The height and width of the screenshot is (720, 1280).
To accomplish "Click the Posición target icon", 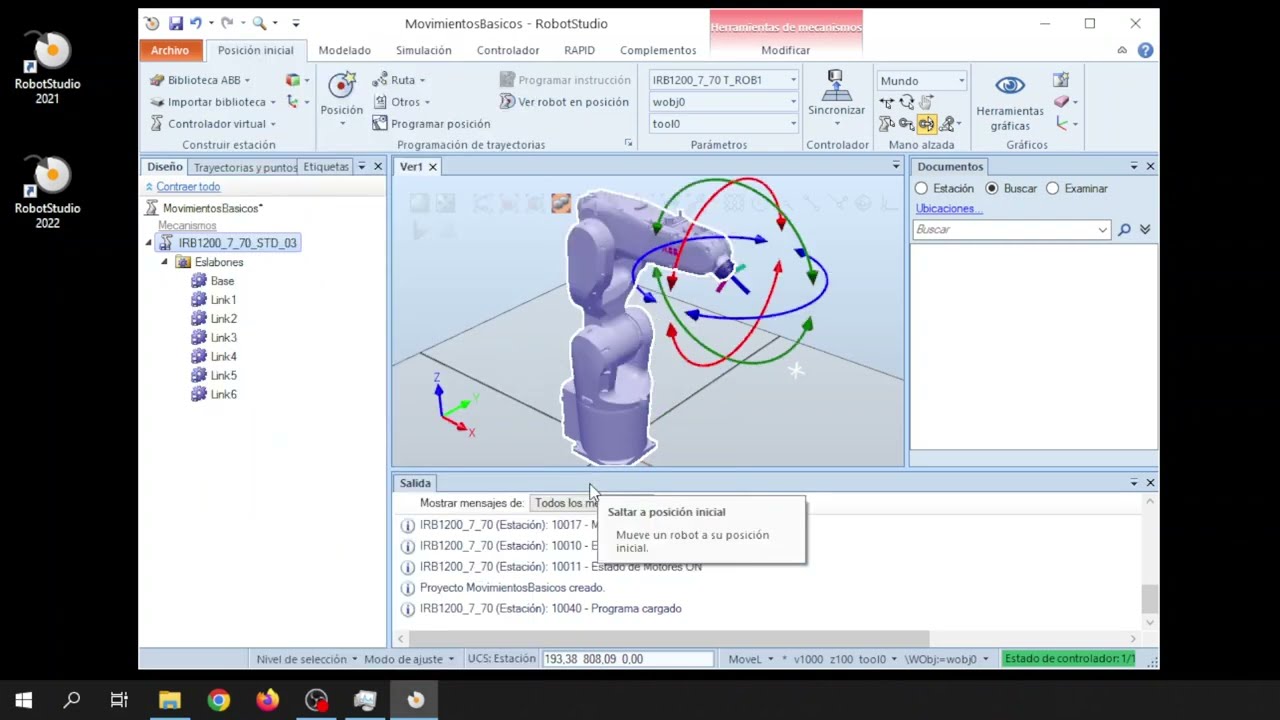I will click(342, 86).
